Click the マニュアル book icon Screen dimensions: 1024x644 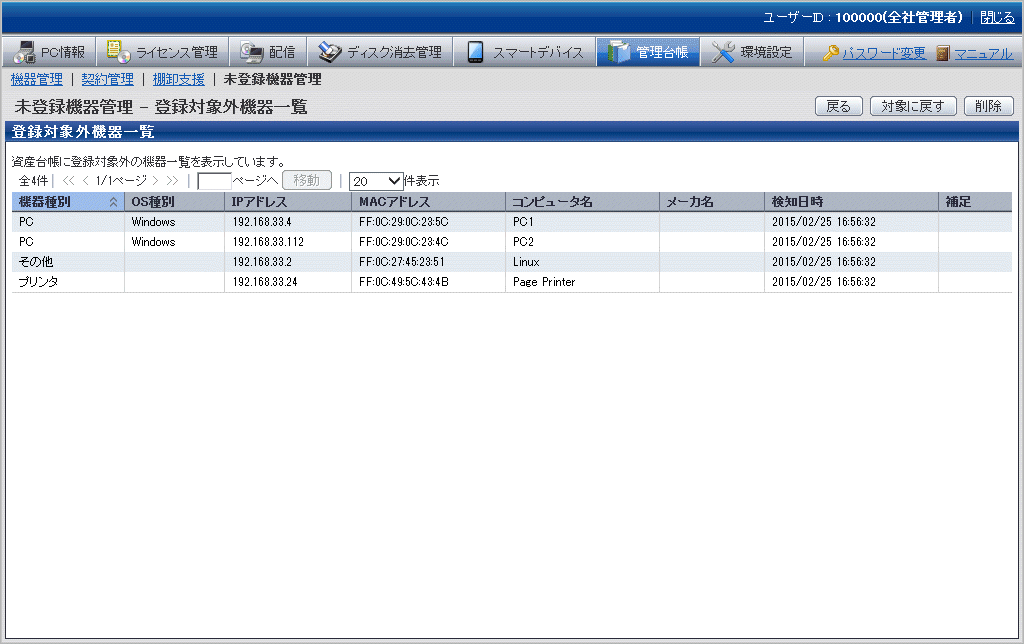click(943, 54)
